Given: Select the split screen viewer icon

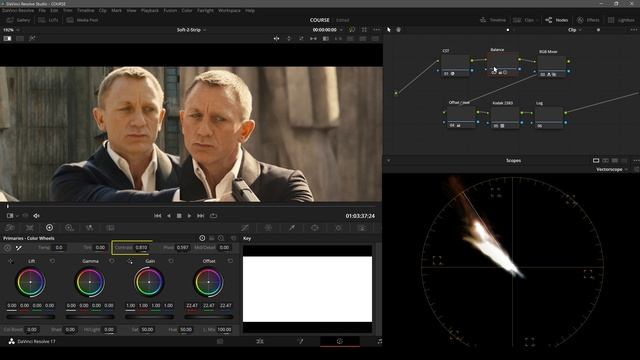Looking at the screenshot, I should (20, 38).
